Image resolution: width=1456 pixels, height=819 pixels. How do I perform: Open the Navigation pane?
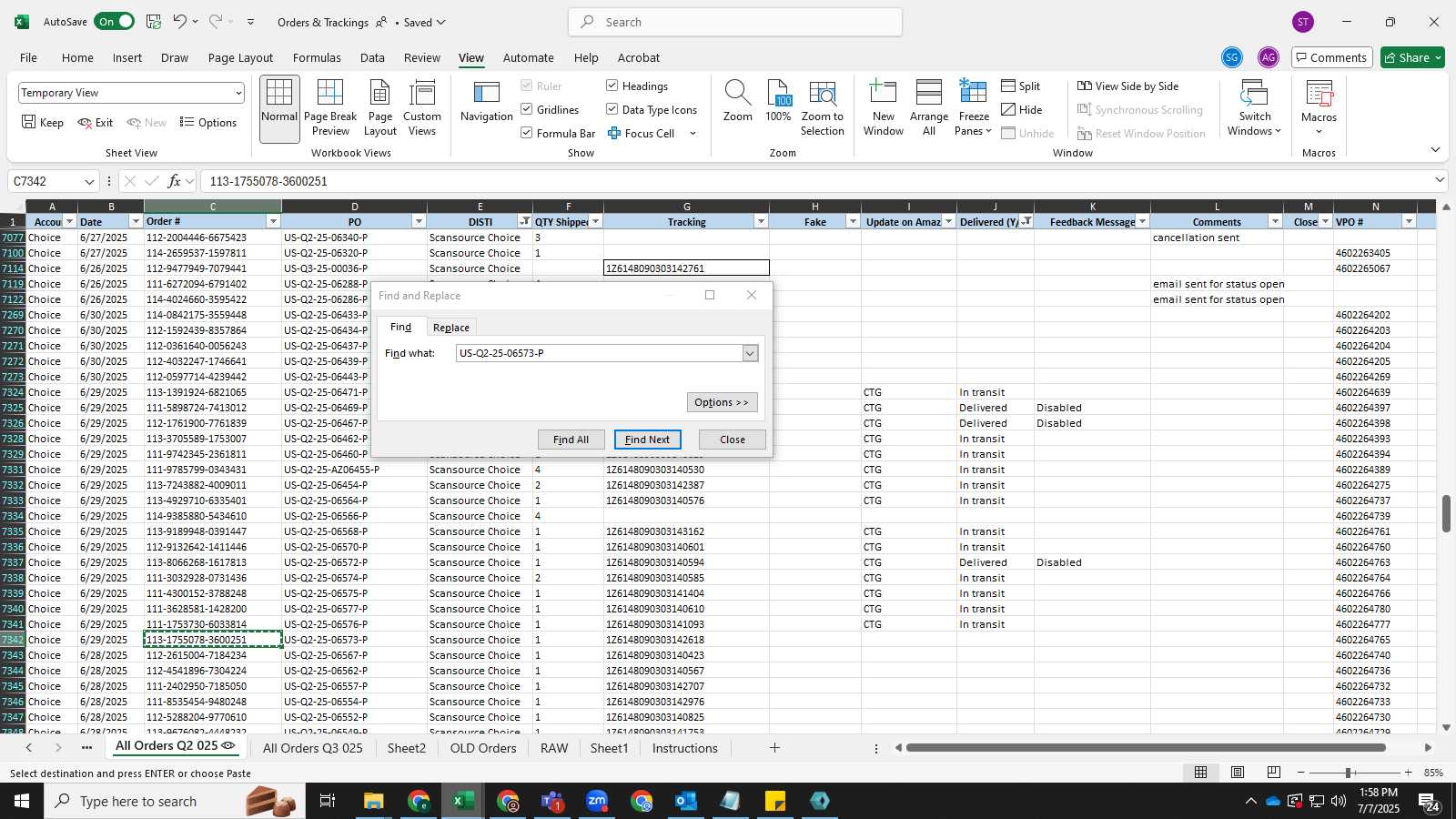point(487,102)
